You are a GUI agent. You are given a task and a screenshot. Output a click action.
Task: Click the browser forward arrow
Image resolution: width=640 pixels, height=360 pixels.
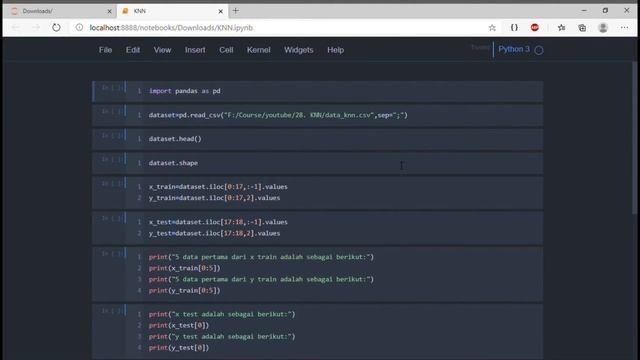[36, 28]
